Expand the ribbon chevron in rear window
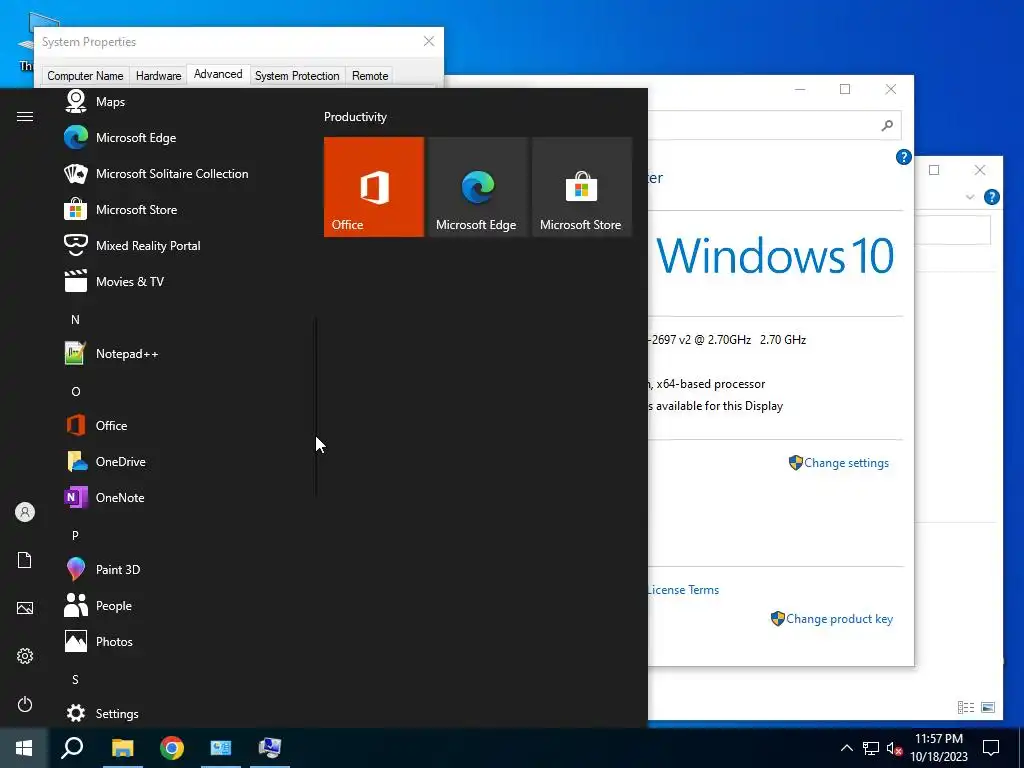This screenshot has height=768, width=1024. point(970,197)
